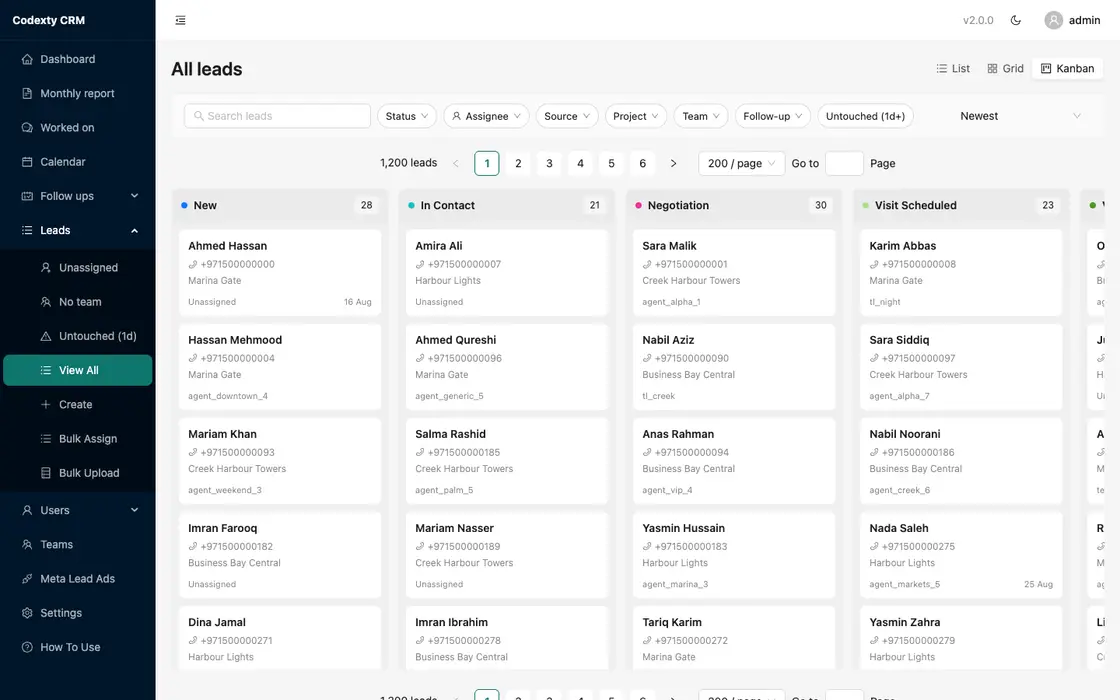Viewport: 1120px width, 700px height.
Task: Click the Go to page input
Action: (844, 164)
